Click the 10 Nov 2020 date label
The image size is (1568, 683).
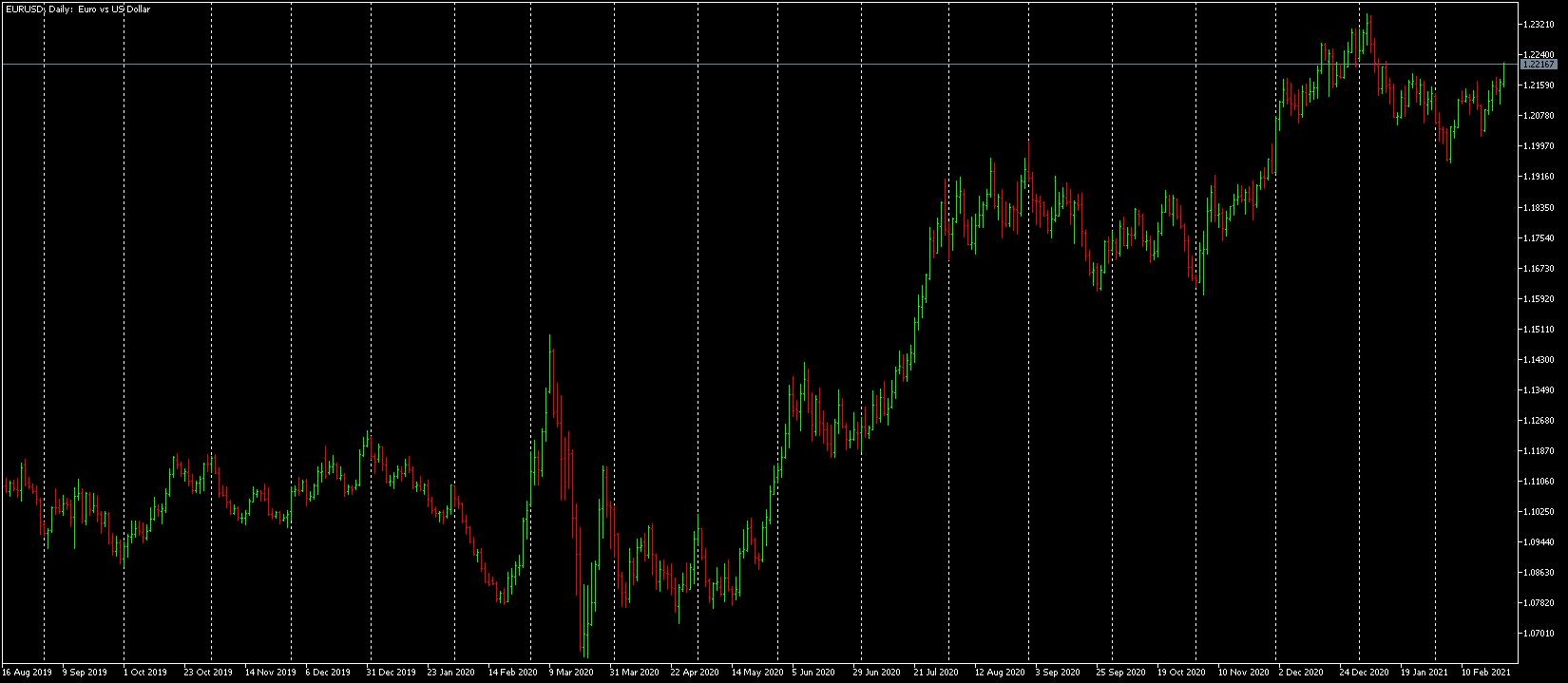click(1243, 673)
